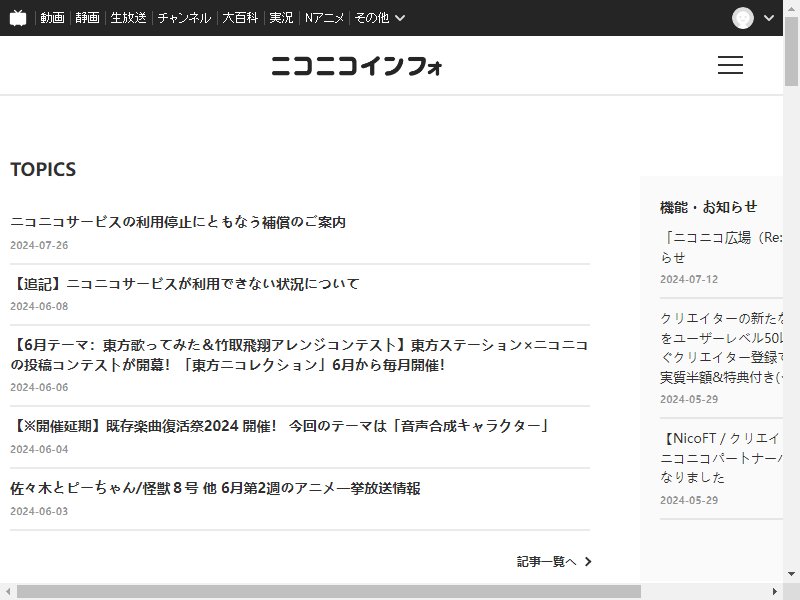800x600 pixels.
Task: Click the scroll down arrow button
Action: pos(791,574)
